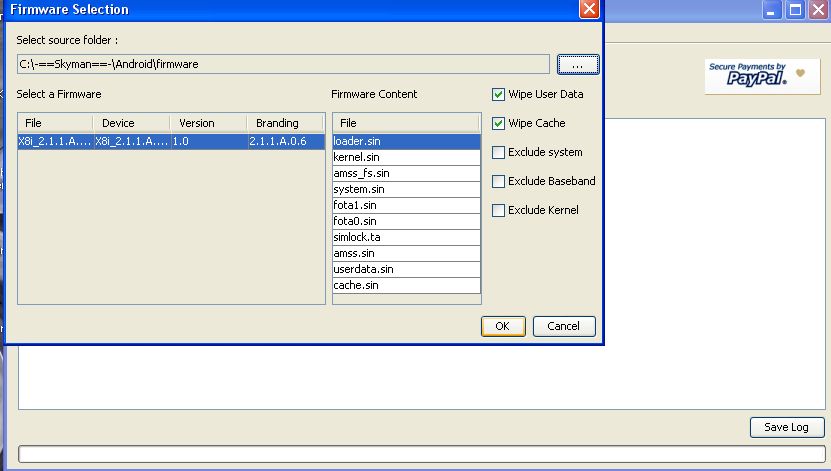Enable the Exclude Baseband checkbox

click(x=499, y=182)
